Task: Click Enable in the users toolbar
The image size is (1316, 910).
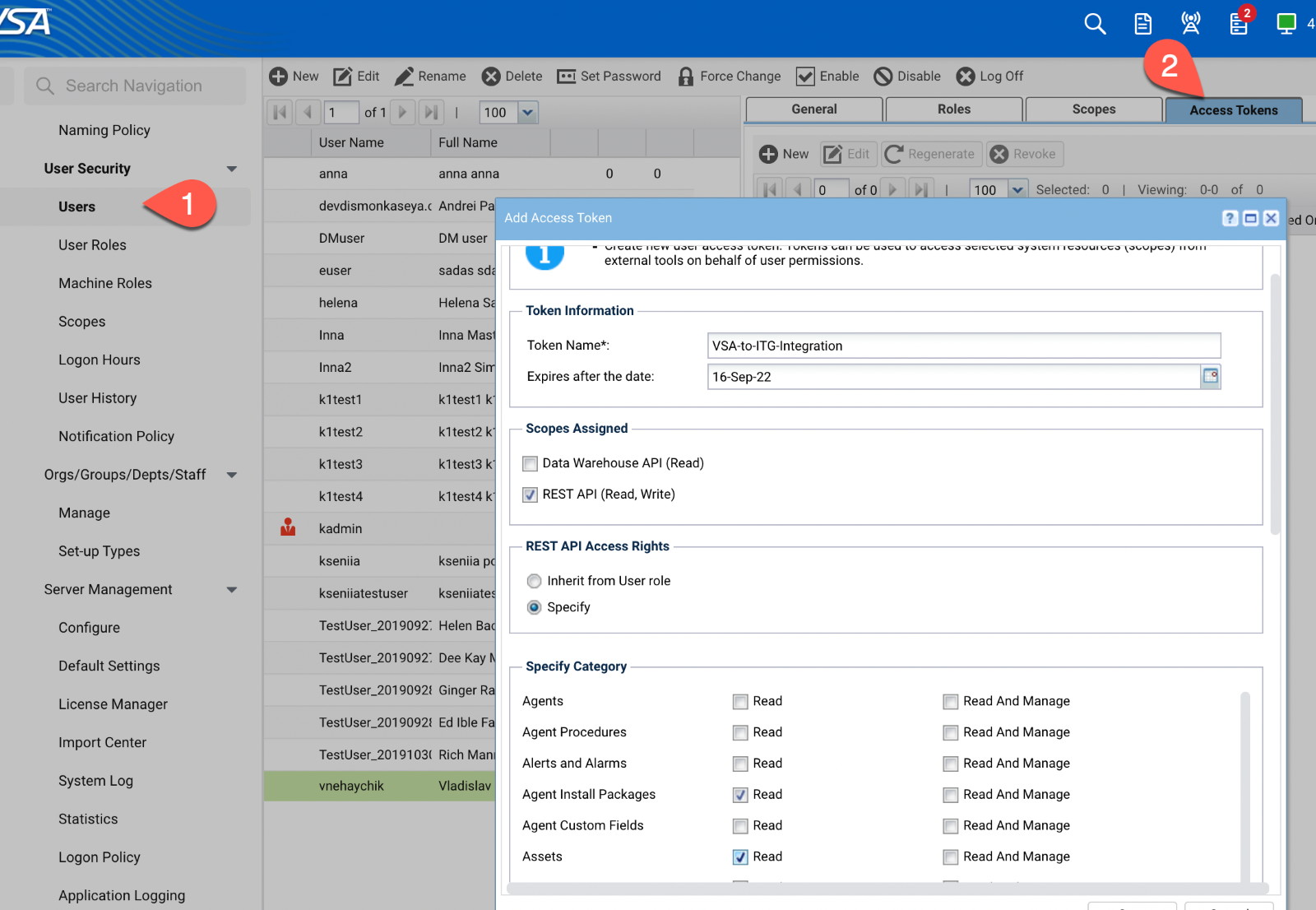Action: [x=827, y=77]
